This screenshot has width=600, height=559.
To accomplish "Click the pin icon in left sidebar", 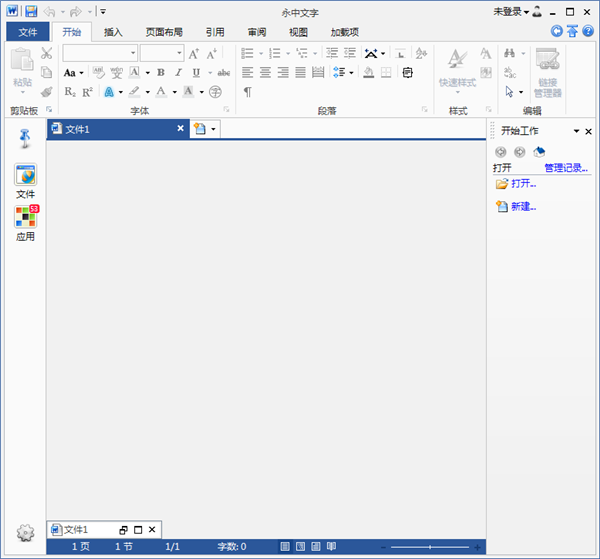I will [25, 139].
